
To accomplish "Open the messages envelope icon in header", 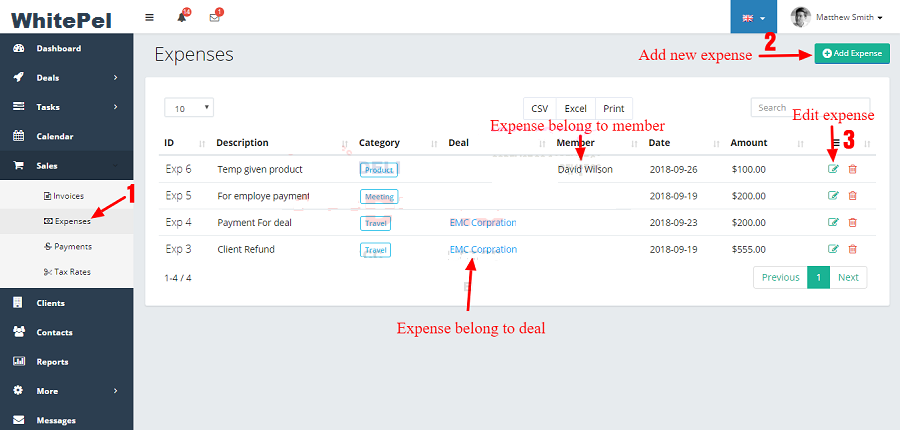I will tap(214, 17).
